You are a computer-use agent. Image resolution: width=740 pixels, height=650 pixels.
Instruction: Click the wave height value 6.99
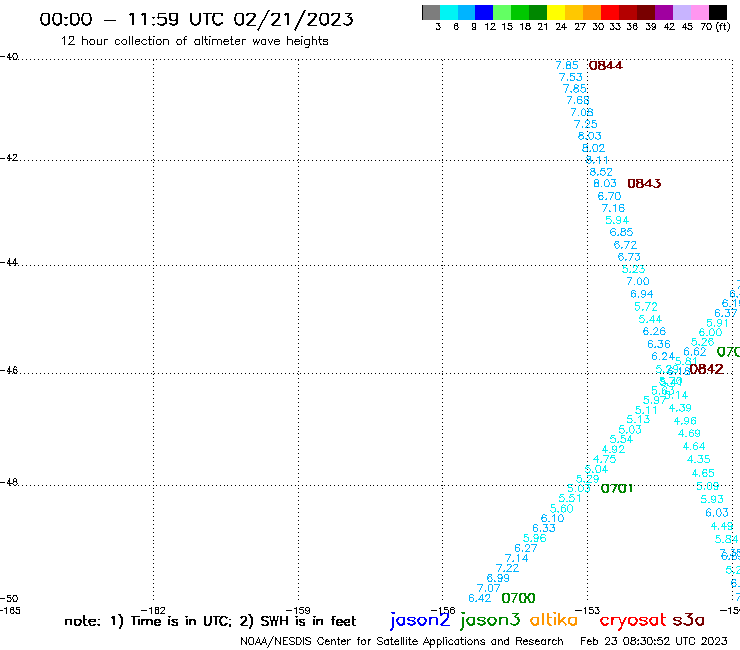(498, 578)
